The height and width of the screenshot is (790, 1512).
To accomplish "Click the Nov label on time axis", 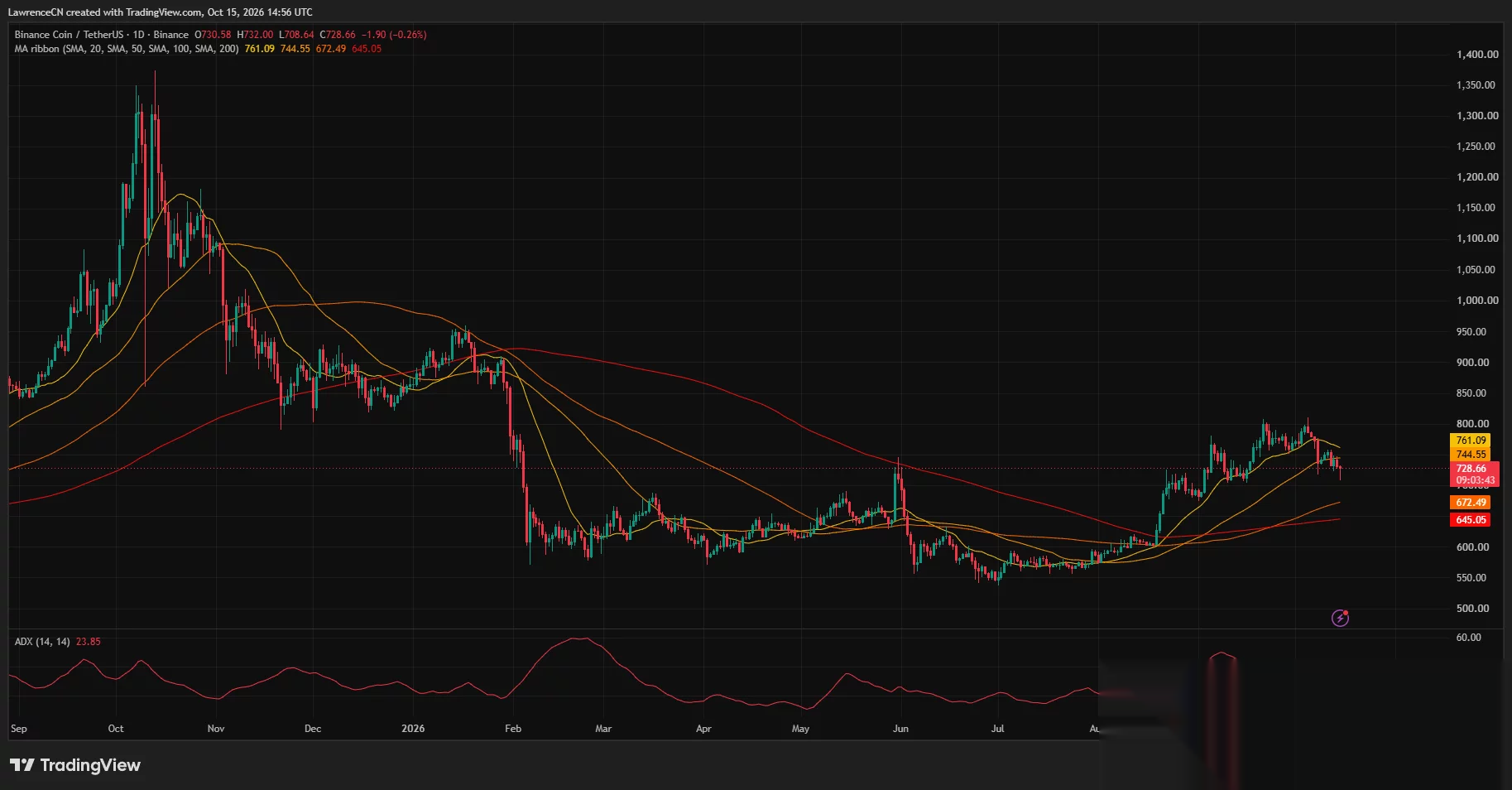I will tap(216, 729).
